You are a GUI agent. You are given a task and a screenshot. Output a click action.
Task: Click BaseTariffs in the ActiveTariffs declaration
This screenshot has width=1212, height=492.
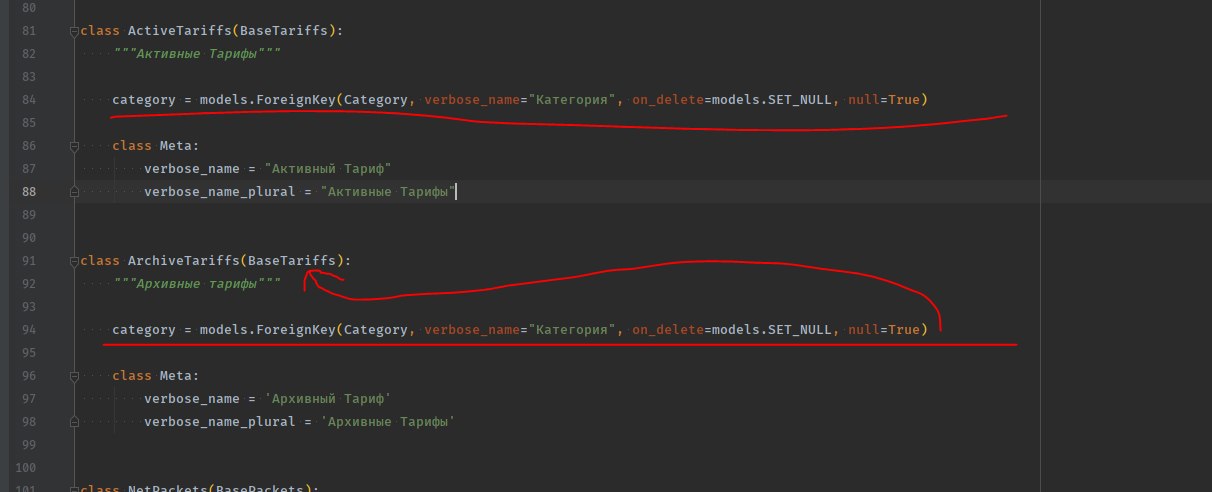point(284,31)
